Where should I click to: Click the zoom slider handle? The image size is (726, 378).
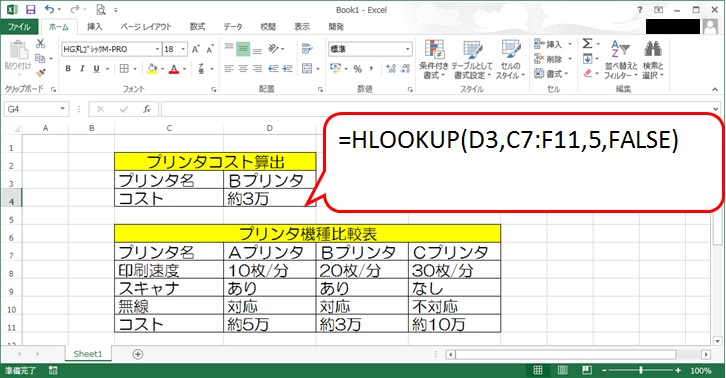pyautogui.click(x=641, y=370)
